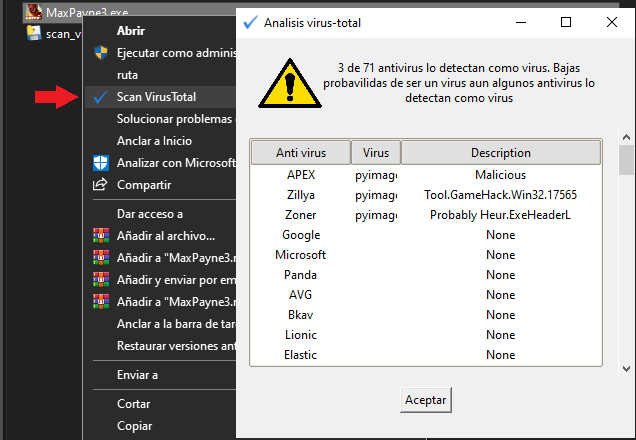Minimize the Analisis virus-total window
The width and height of the screenshot is (636, 440).
(521, 22)
